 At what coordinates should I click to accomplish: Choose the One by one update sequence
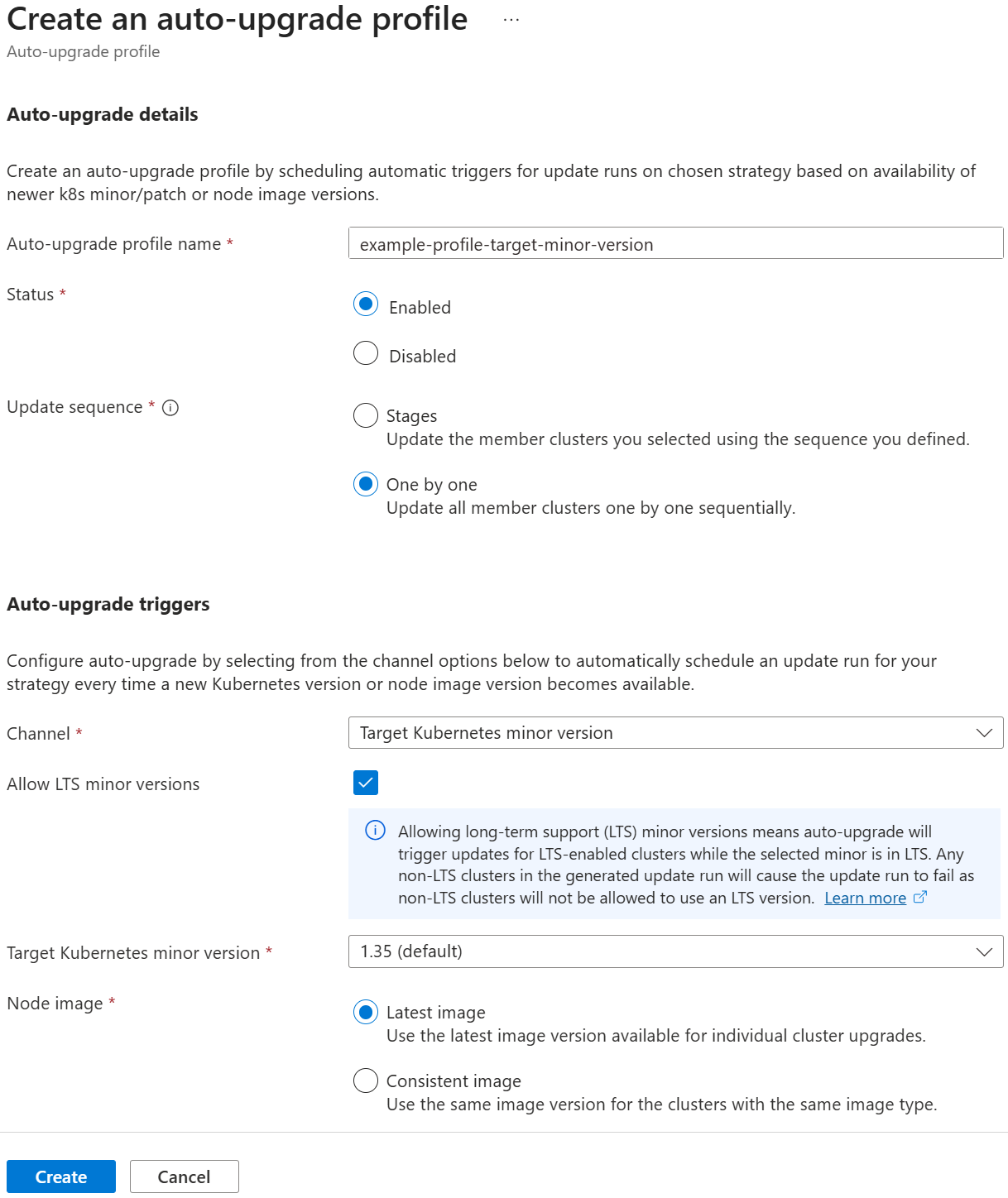(x=366, y=484)
